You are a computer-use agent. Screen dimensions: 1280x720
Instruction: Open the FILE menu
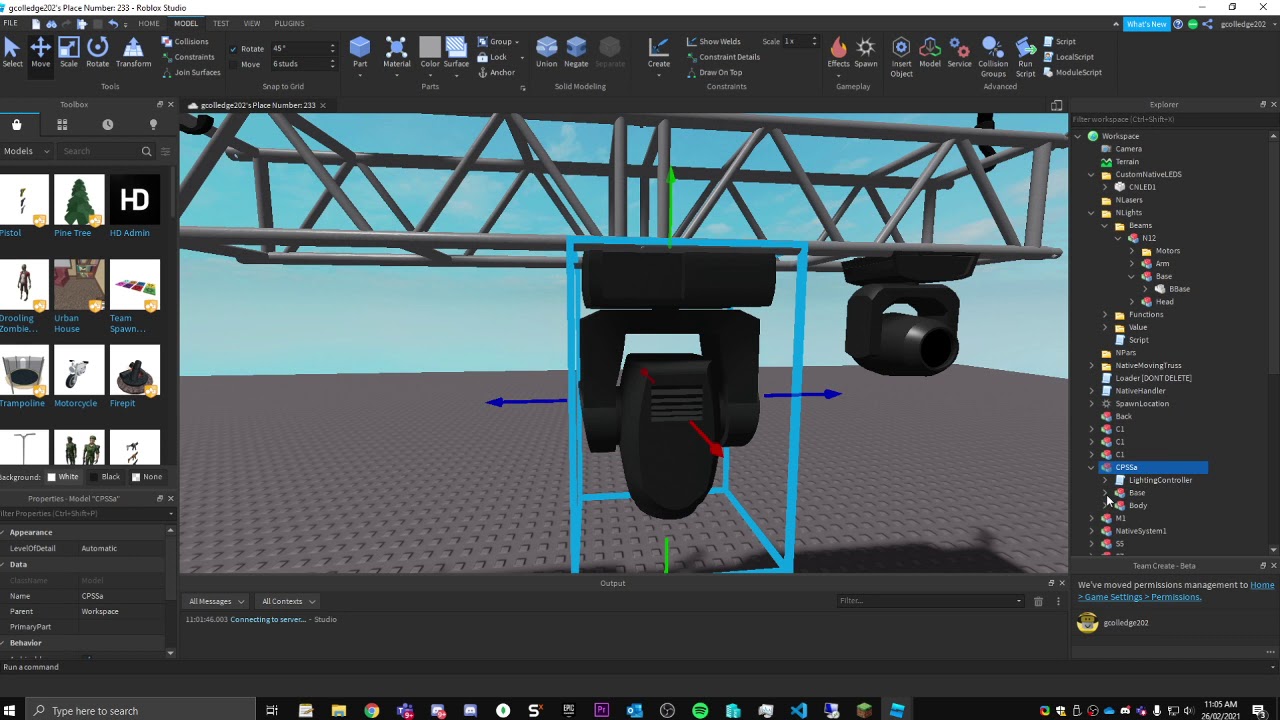tap(10, 23)
